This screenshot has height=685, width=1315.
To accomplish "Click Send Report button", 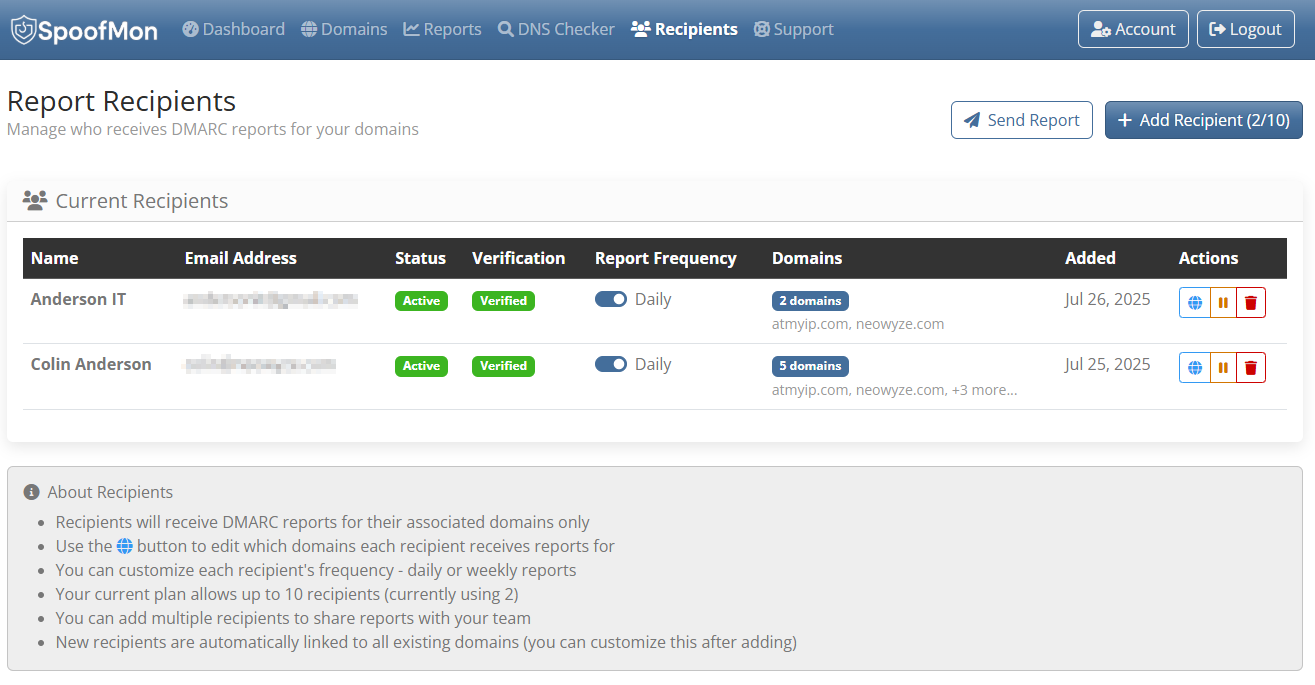I will coord(1022,120).
